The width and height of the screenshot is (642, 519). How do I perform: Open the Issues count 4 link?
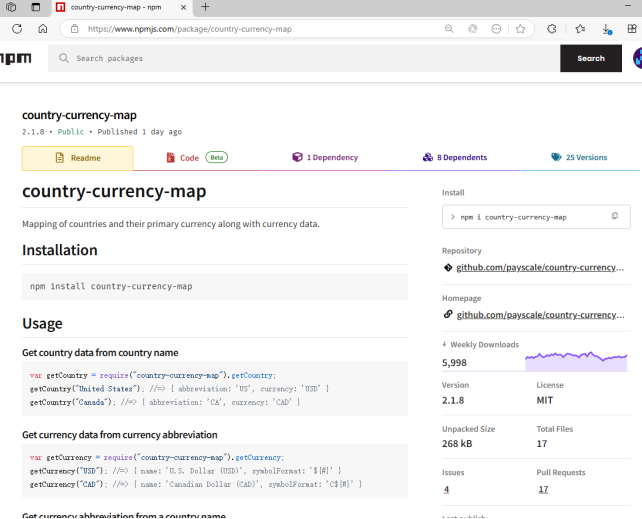coord(446,490)
